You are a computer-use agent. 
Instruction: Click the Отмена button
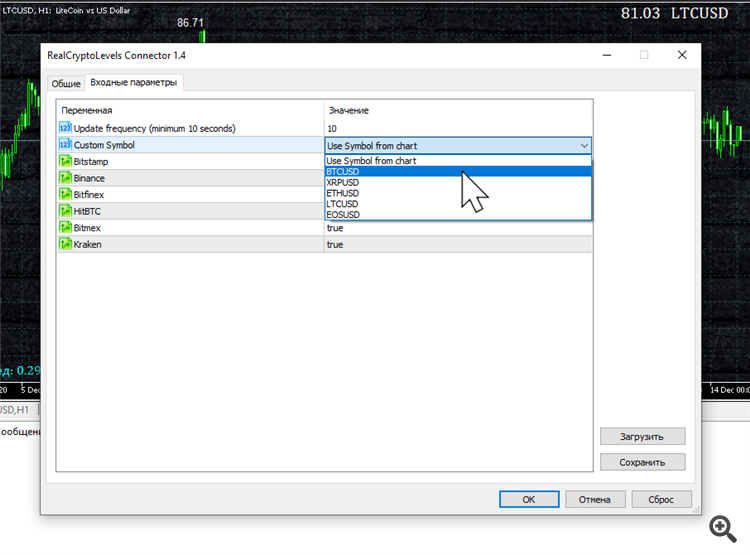click(x=595, y=499)
